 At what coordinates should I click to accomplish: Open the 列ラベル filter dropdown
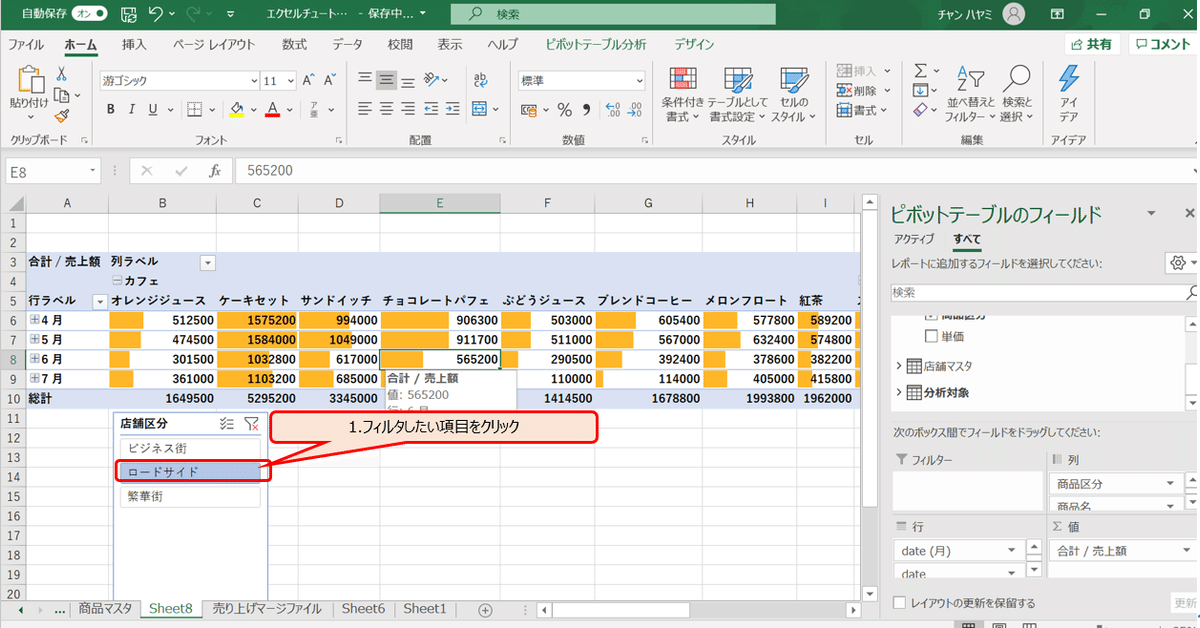pyautogui.click(x=208, y=263)
